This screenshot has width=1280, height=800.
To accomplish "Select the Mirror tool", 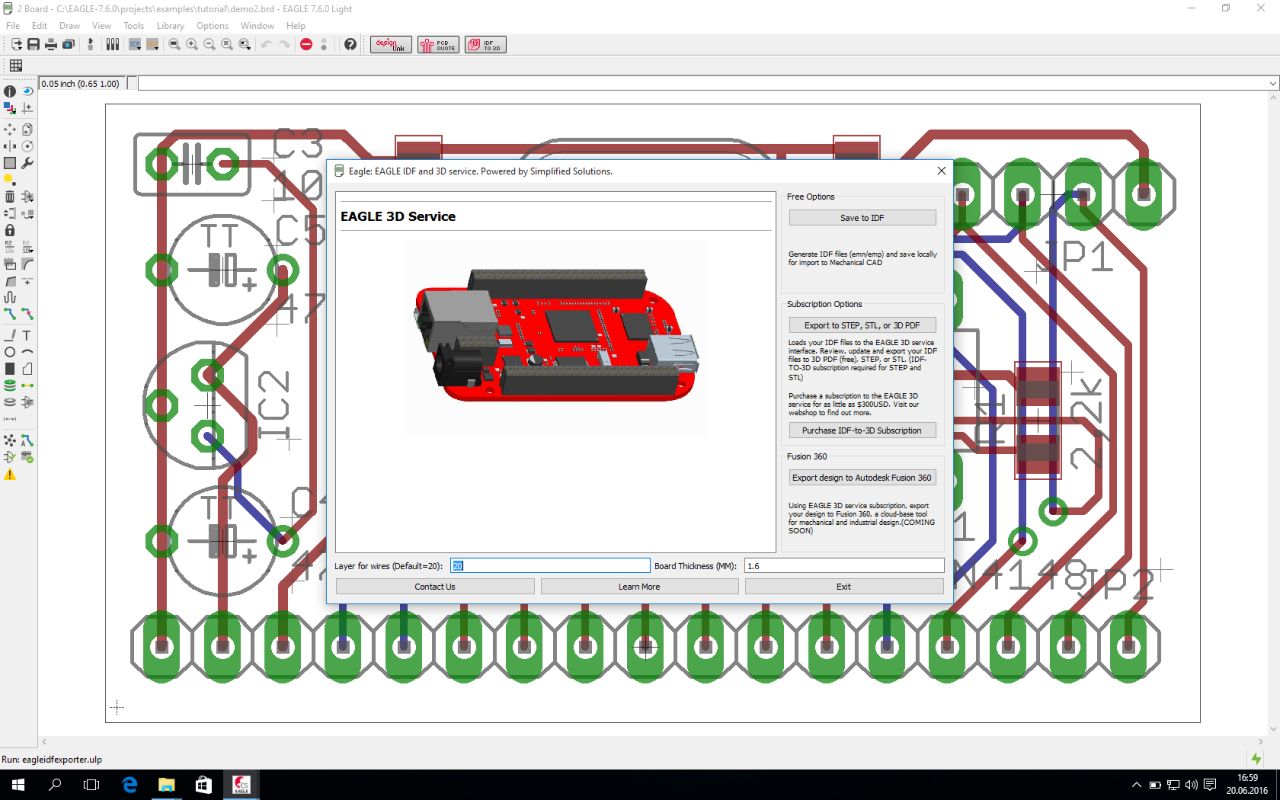I will point(10,145).
